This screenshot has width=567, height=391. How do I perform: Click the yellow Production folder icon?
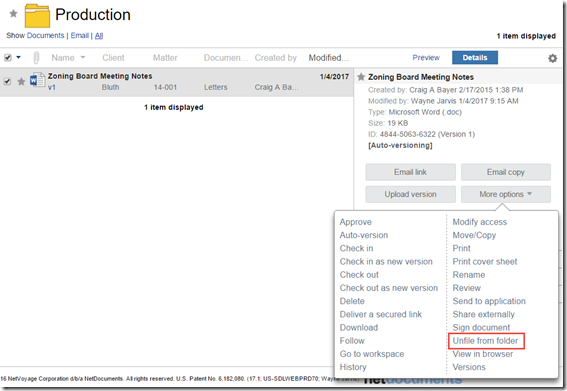point(37,16)
